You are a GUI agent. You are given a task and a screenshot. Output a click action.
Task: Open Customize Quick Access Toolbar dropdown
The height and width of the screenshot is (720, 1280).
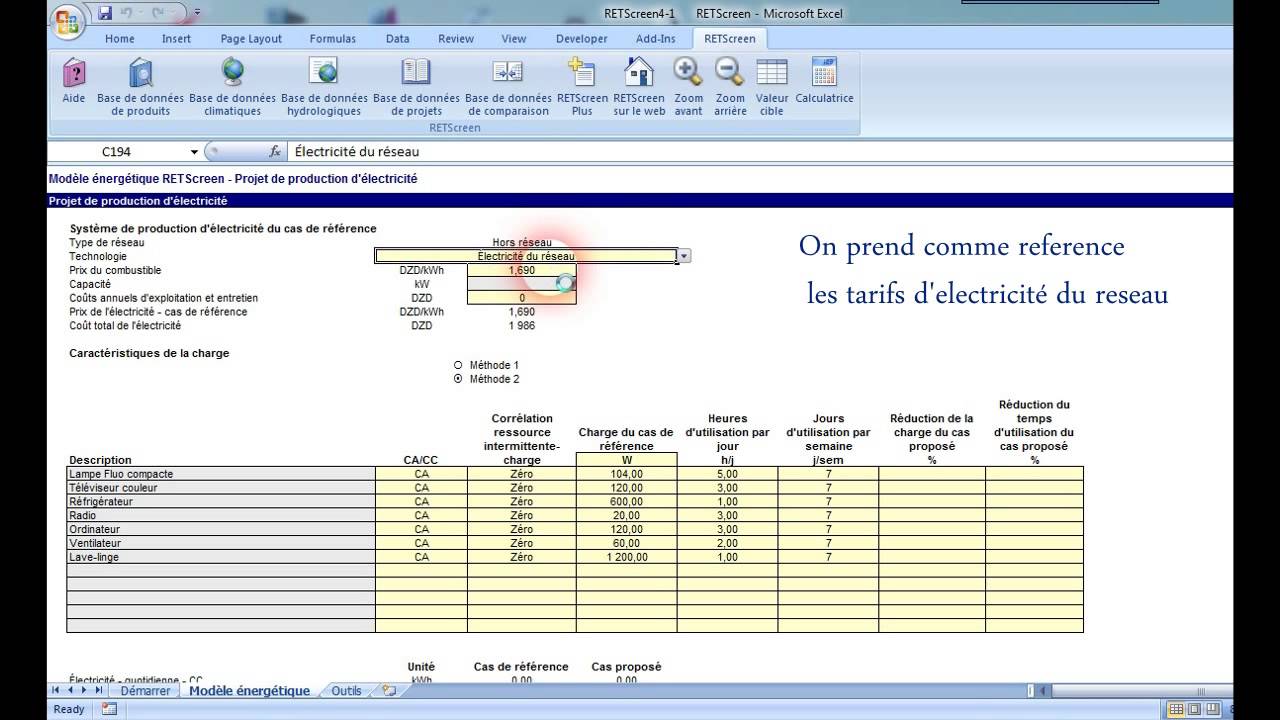(197, 13)
